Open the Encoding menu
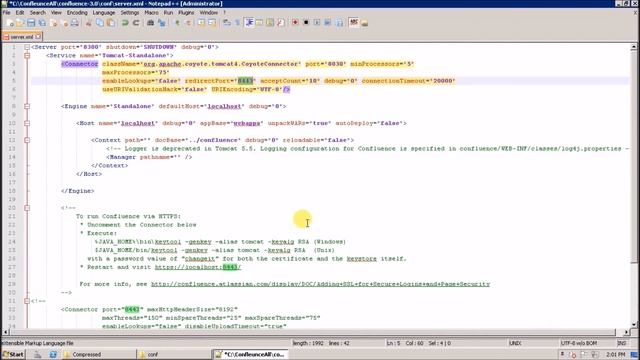This screenshot has height=360, width=640. pos(77,13)
